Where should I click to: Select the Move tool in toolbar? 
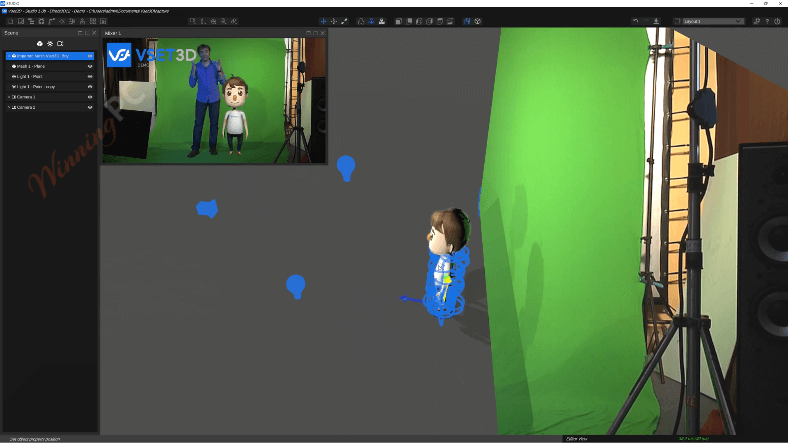tap(323, 21)
